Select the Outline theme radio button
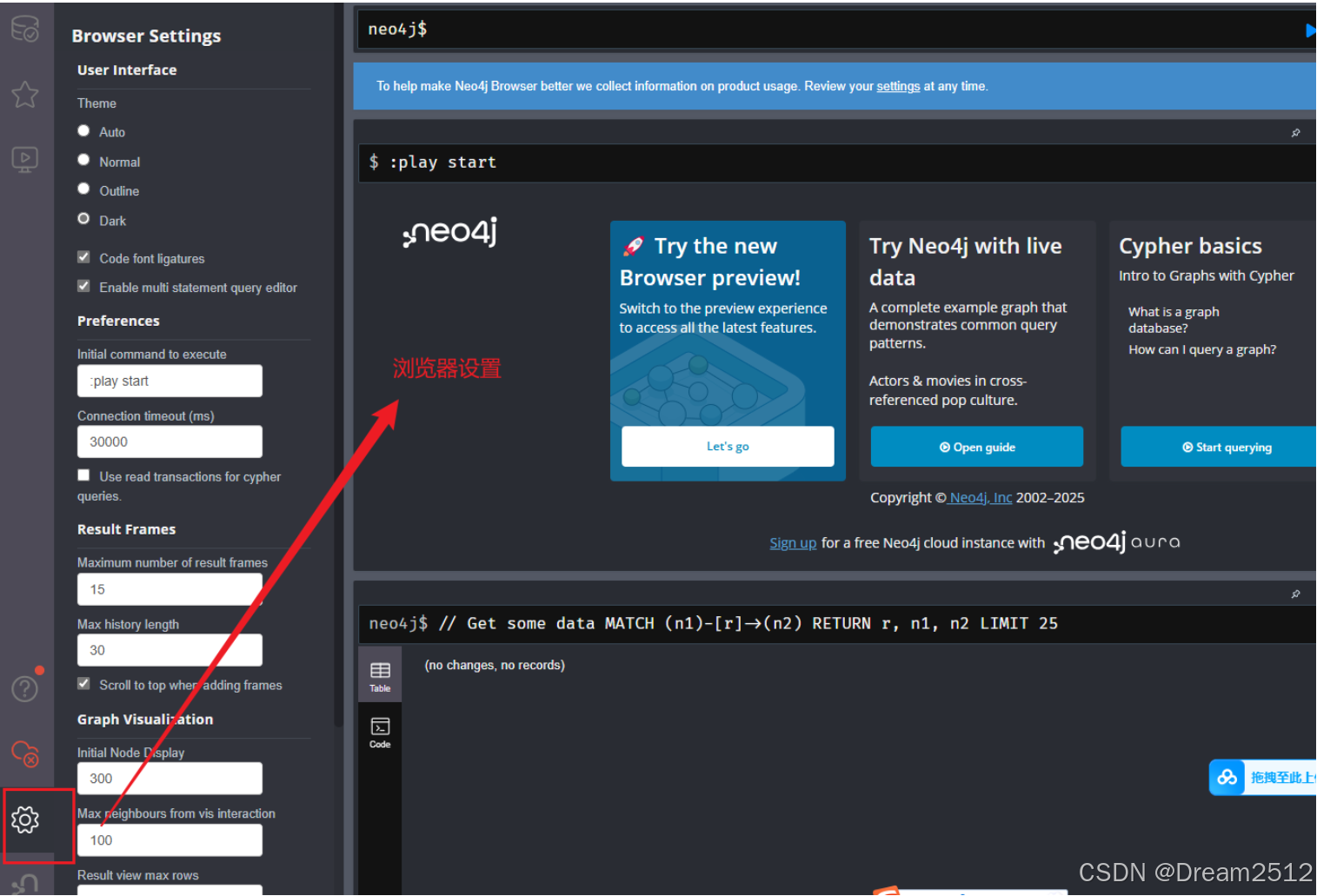This screenshot has width=1317, height=896. click(x=83, y=189)
